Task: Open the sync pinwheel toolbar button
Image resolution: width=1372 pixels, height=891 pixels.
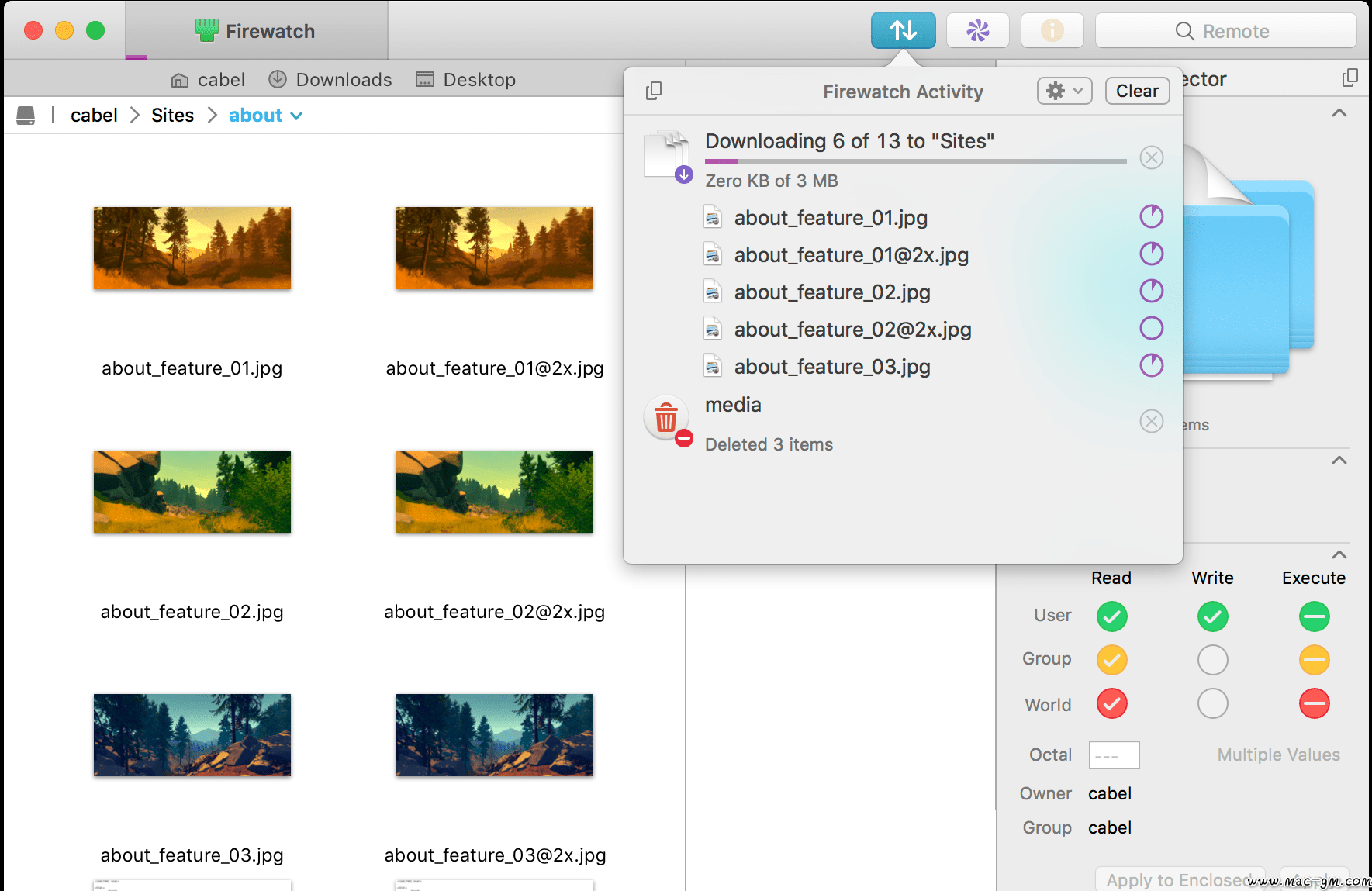Action: pos(977,31)
